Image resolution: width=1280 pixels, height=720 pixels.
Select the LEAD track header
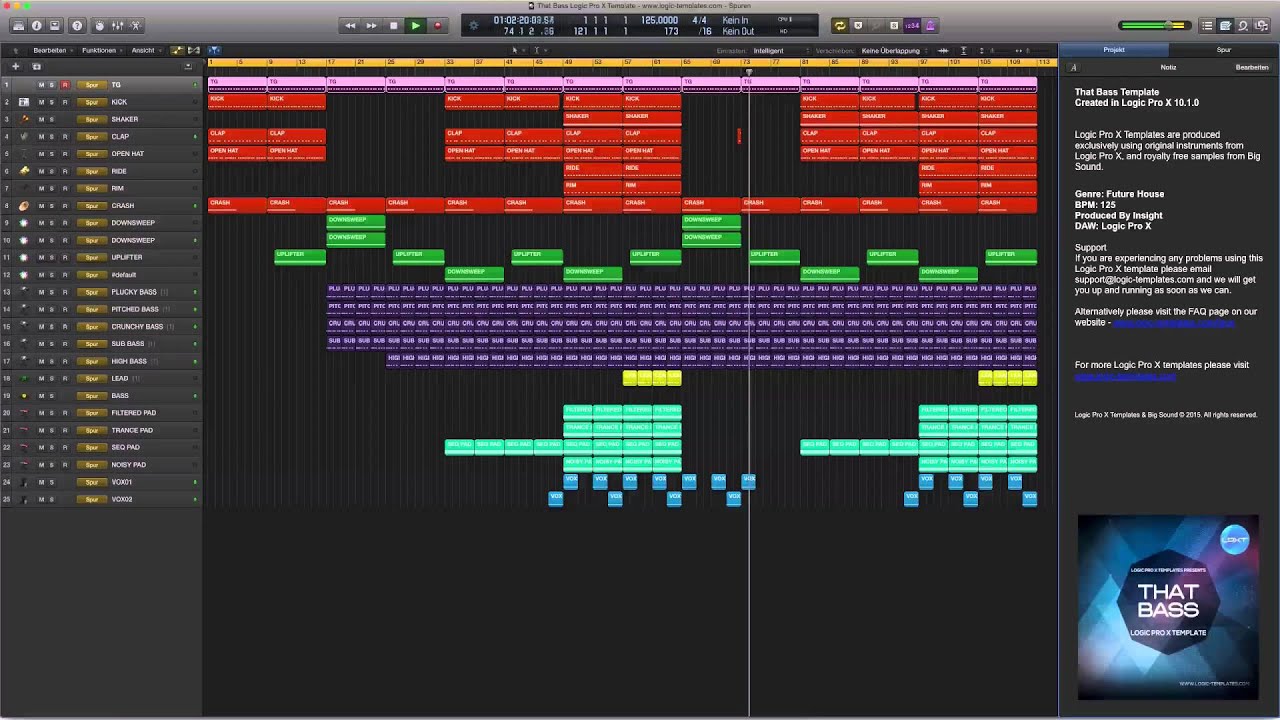point(102,378)
